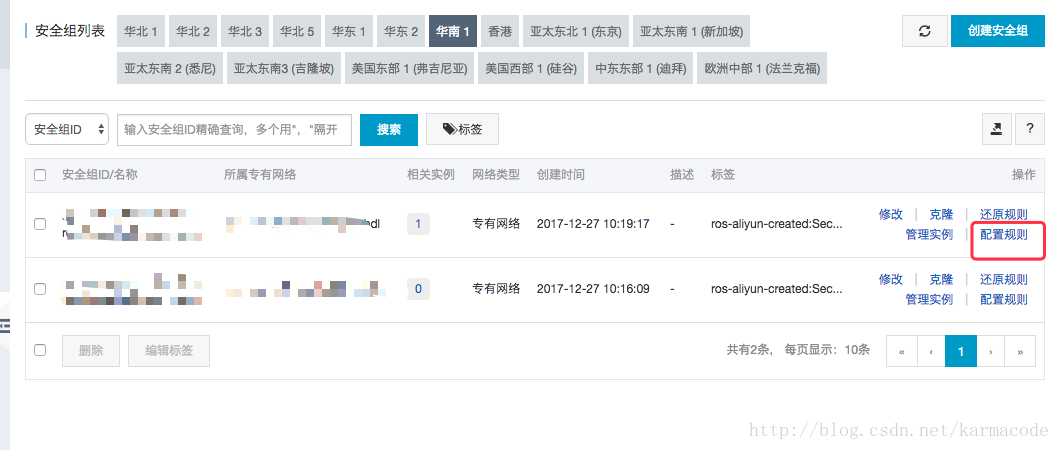Click 还原规则 for the 10:16:09 row

click(1004, 279)
